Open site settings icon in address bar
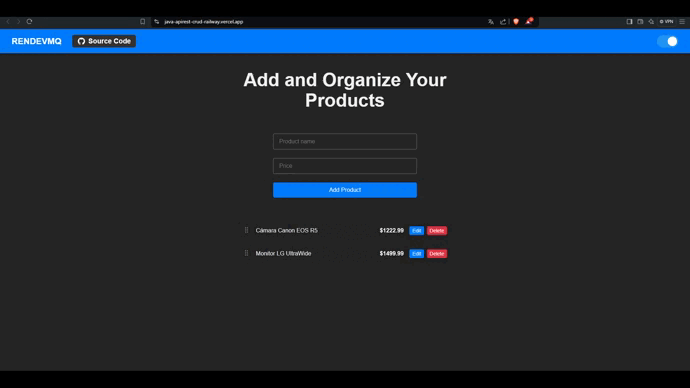The height and width of the screenshot is (388, 690). pos(157,22)
